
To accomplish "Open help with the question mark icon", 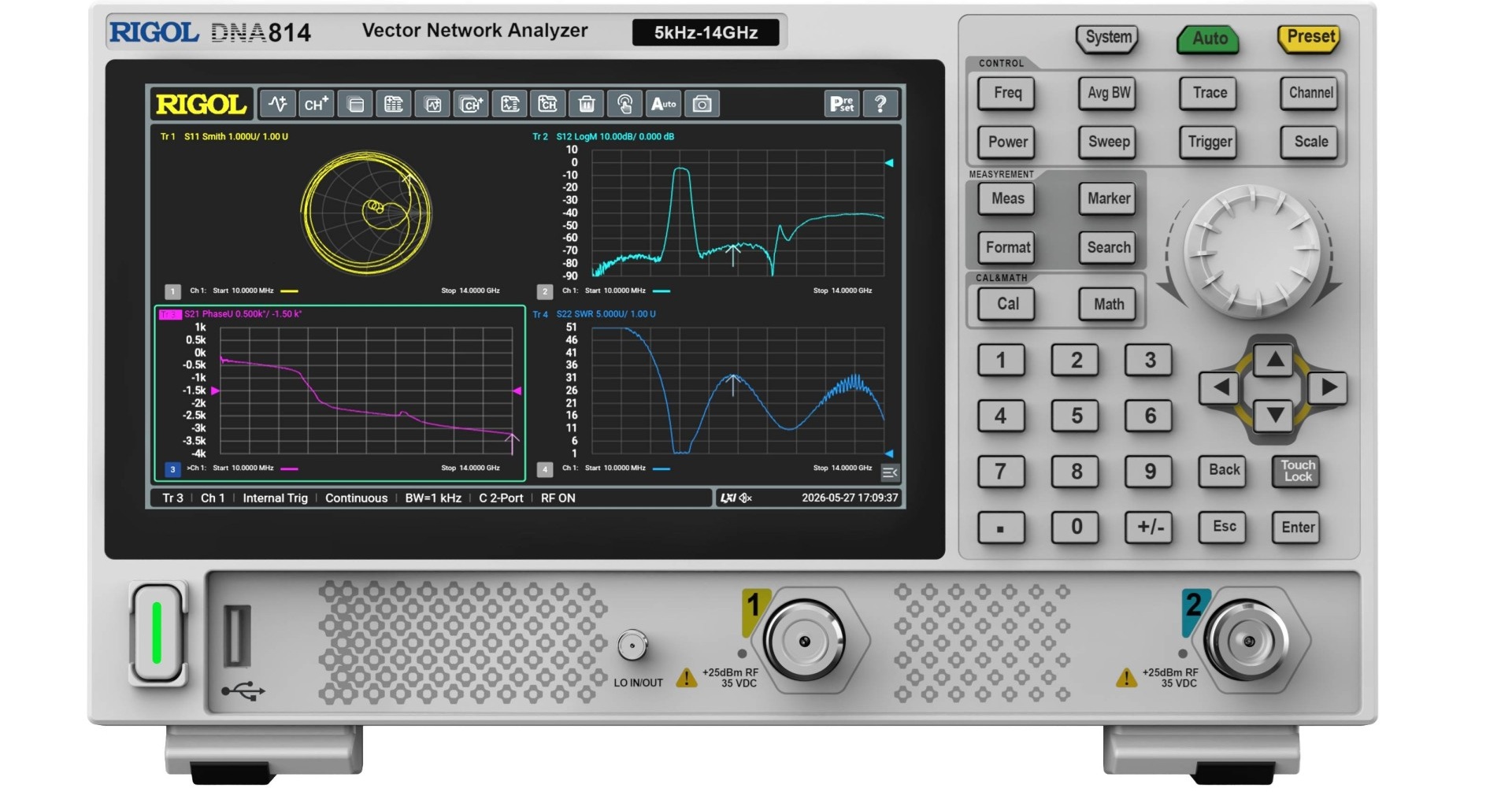I will pyautogui.click(x=880, y=104).
